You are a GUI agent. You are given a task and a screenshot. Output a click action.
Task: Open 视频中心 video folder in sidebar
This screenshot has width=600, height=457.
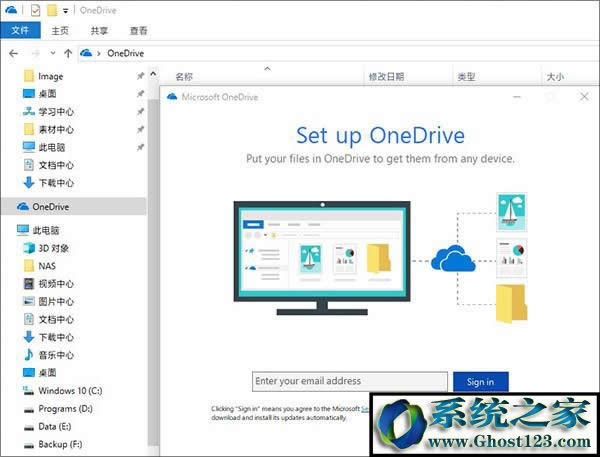(x=55, y=284)
